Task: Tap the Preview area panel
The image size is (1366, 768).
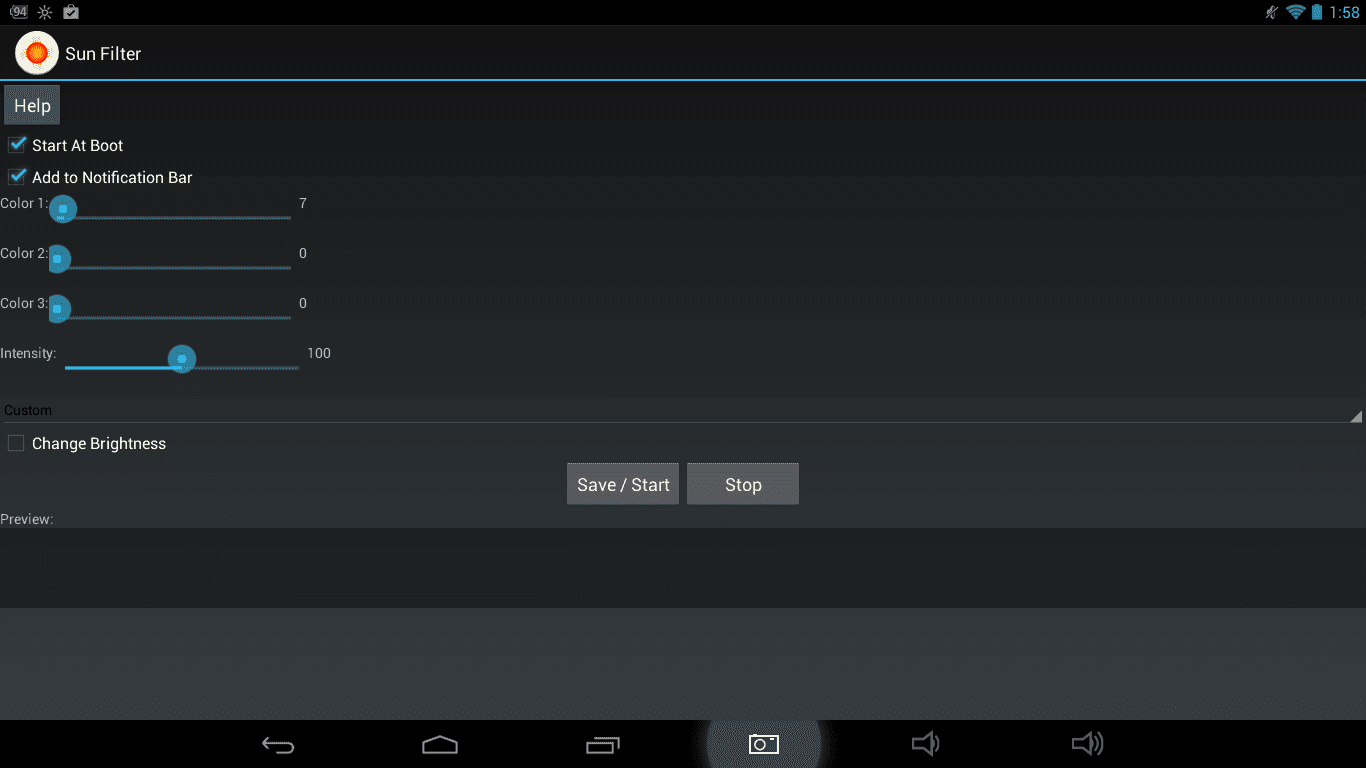Action: [683, 567]
